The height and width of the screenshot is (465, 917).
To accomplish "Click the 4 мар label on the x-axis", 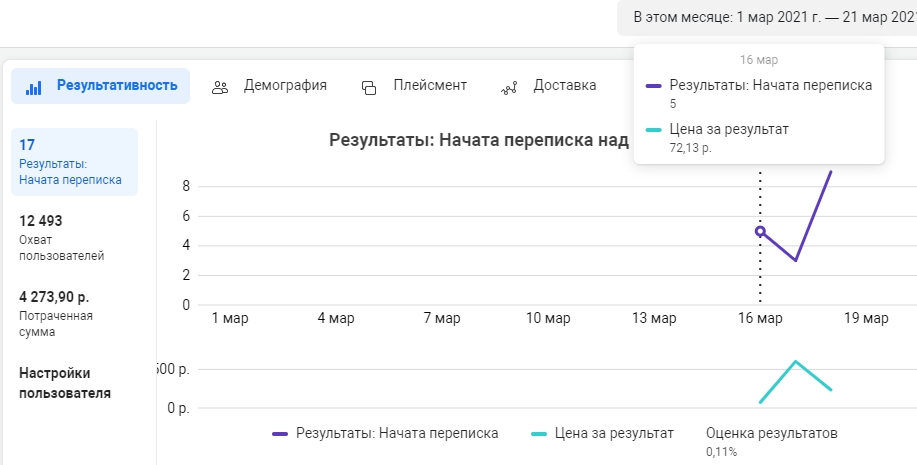I will pyautogui.click(x=336, y=318).
